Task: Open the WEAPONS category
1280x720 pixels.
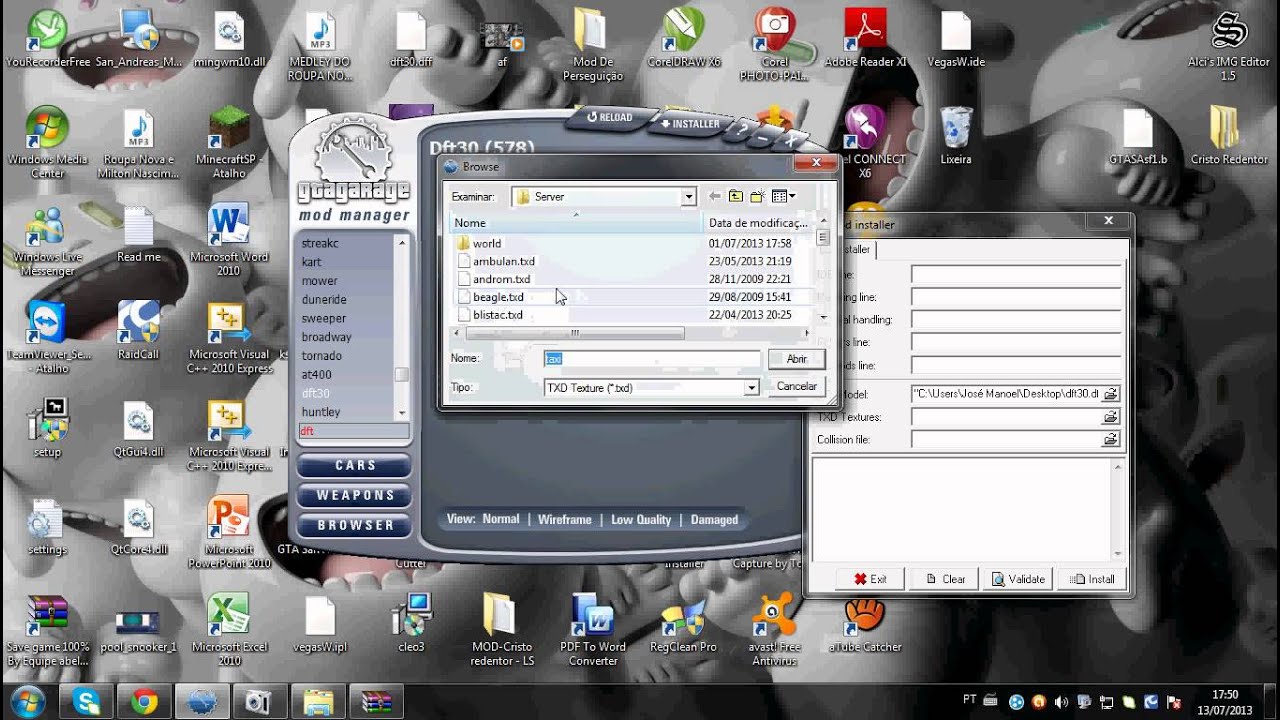Action: click(x=354, y=495)
